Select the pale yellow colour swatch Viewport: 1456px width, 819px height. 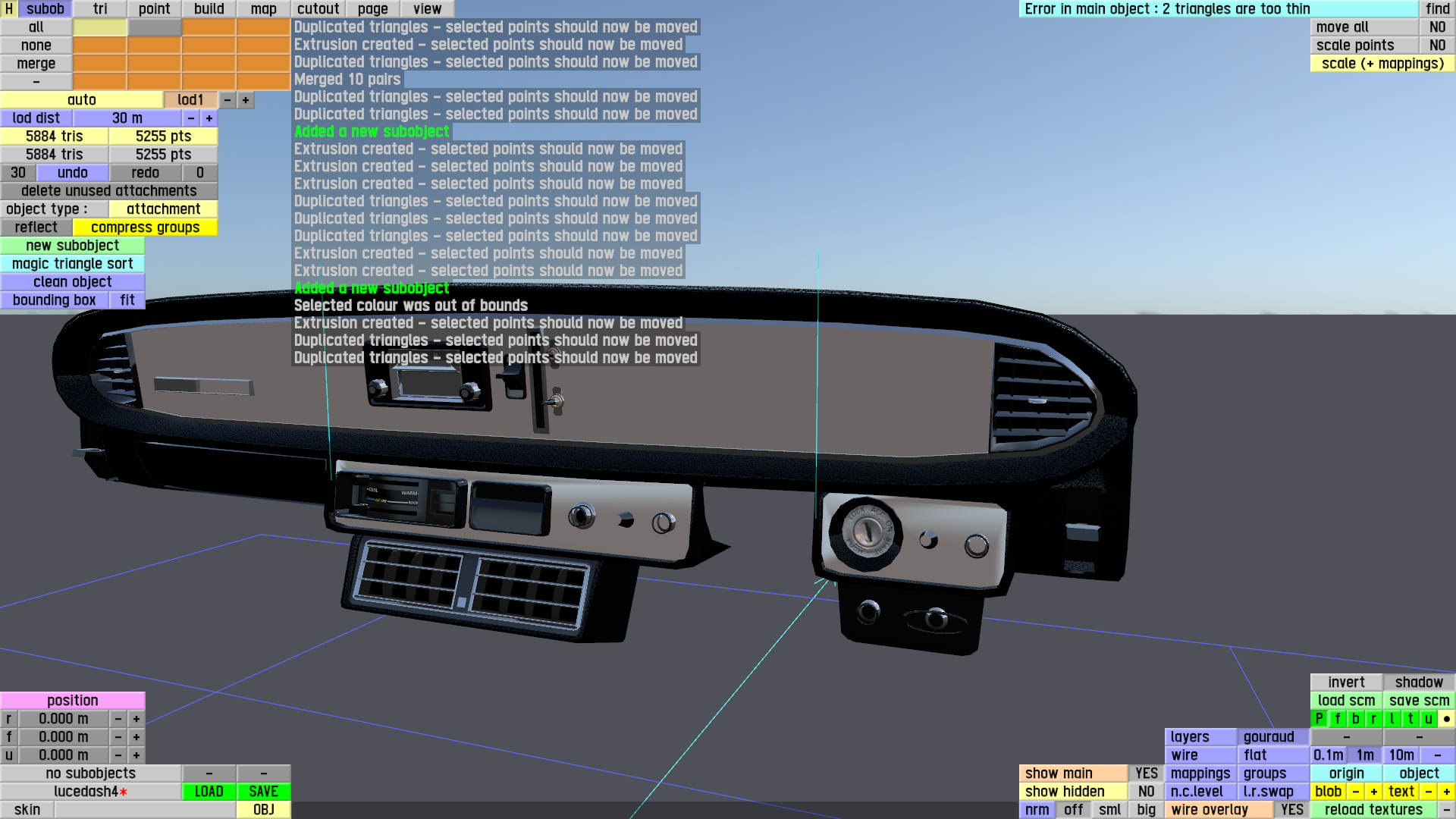(x=99, y=27)
